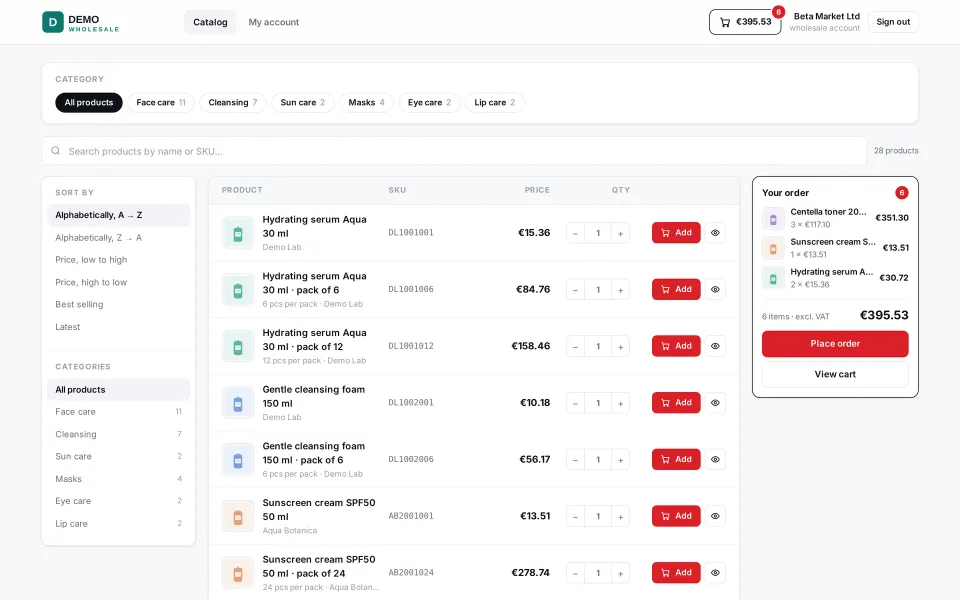Filter by Masks pill

coord(366,102)
